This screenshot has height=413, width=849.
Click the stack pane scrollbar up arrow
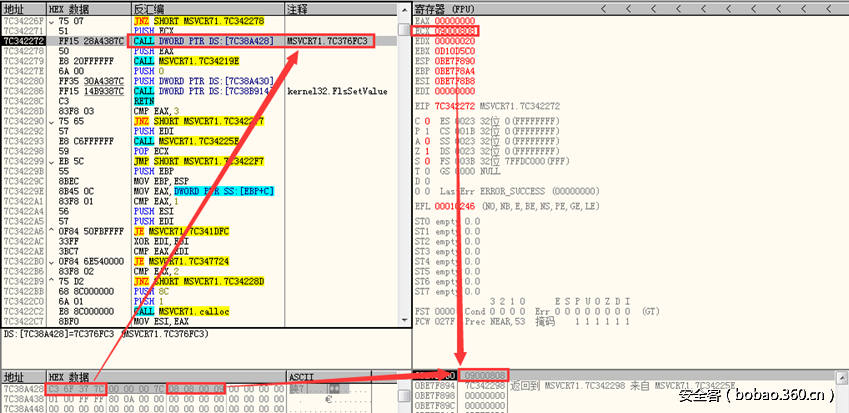coord(843,376)
